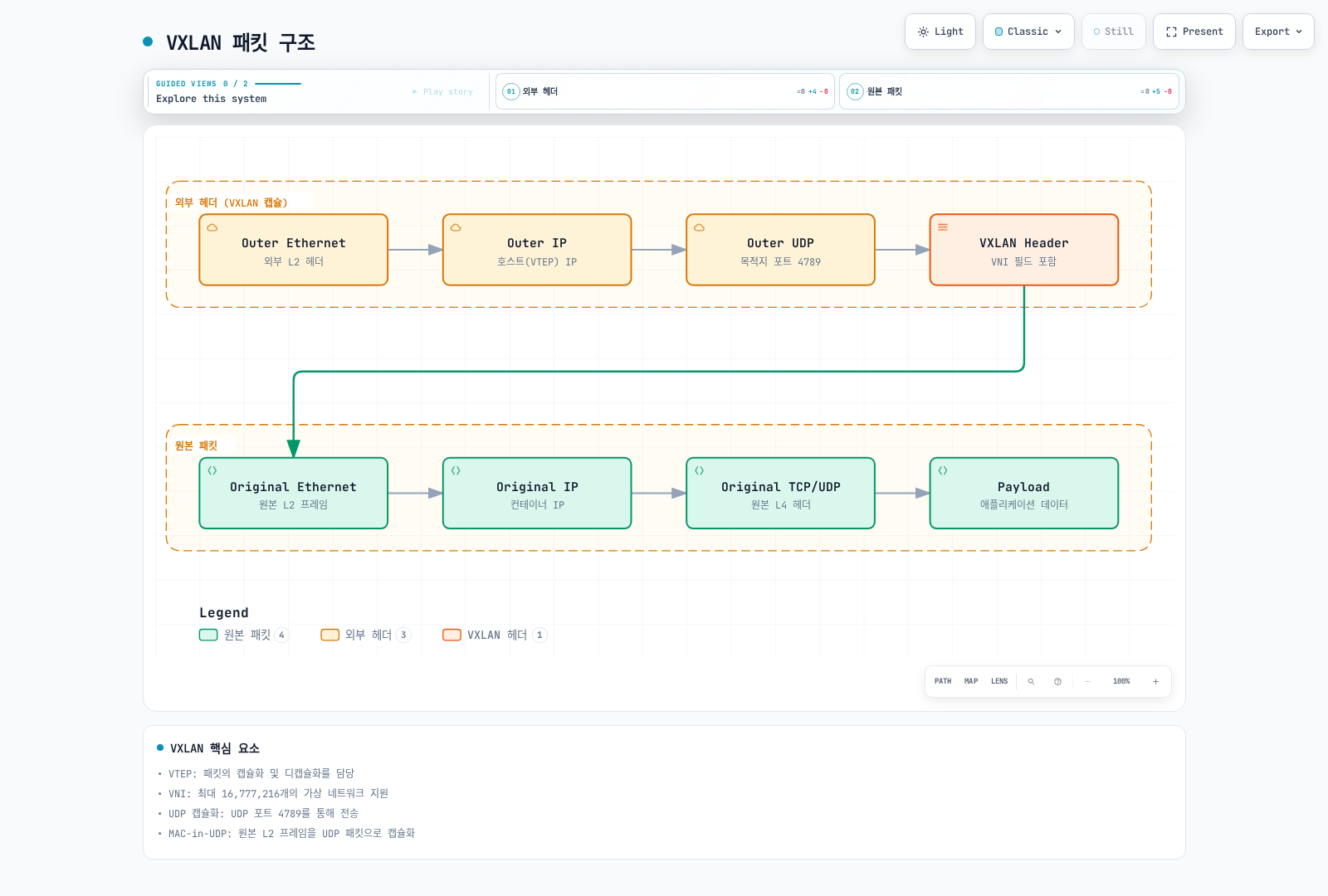Image resolution: width=1328 pixels, height=896 pixels.
Task: Select the VXLAN Header node
Action: tap(1024, 250)
